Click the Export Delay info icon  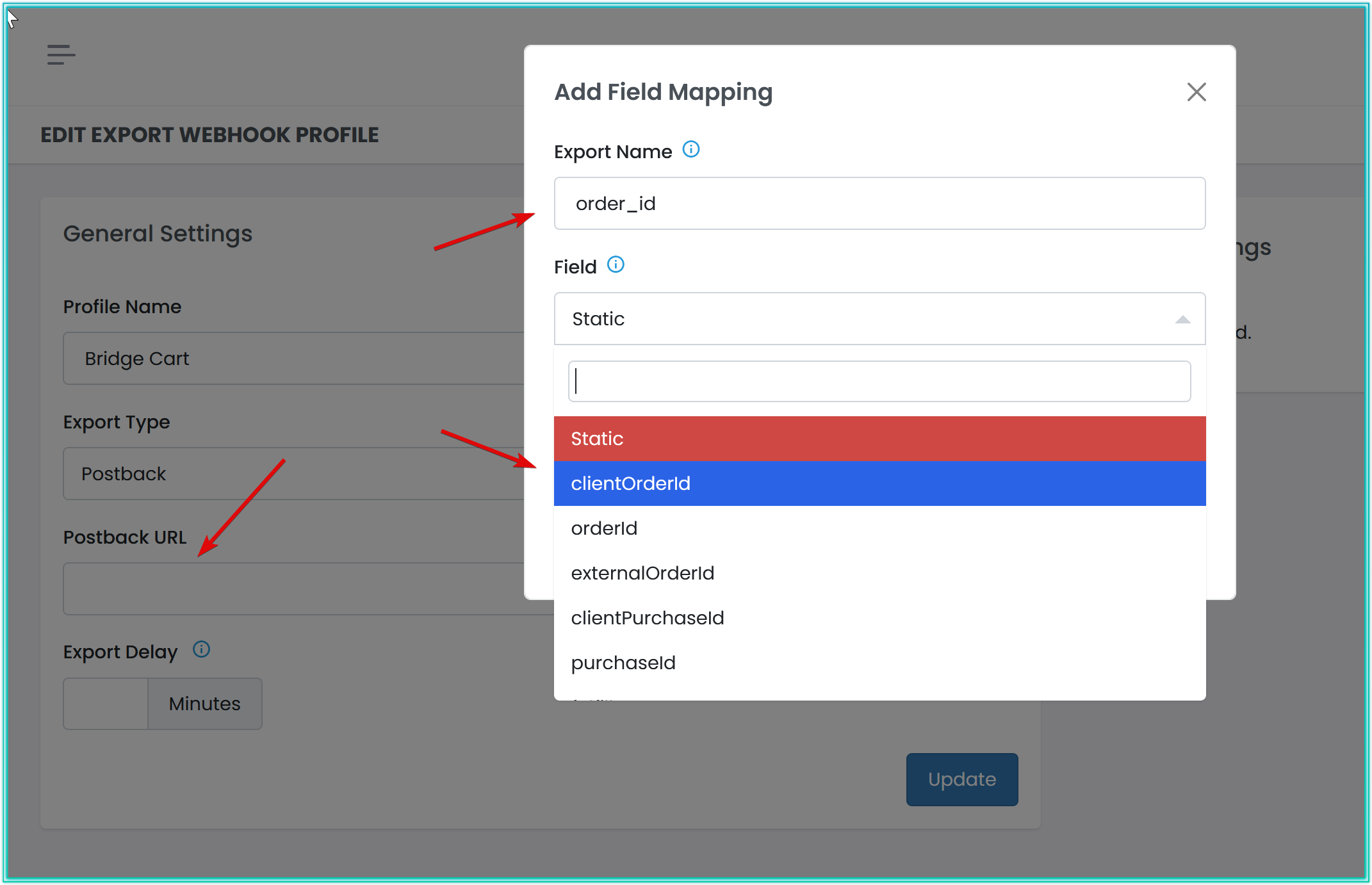[x=201, y=649]
